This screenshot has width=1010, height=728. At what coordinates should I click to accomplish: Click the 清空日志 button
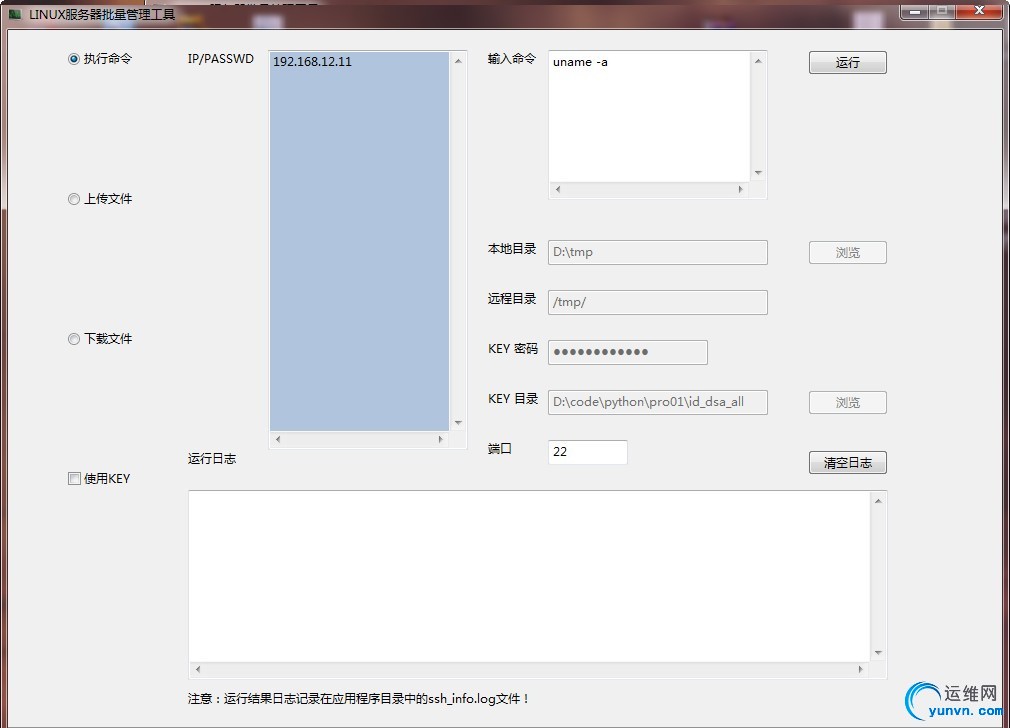click(x=848, y=463)
